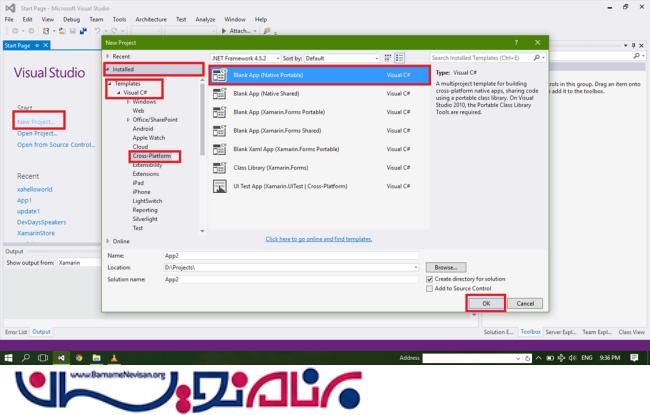Click the Cancel button
Image resolution: width=650 pixels, height=415 pixels.
coord(525,303)
